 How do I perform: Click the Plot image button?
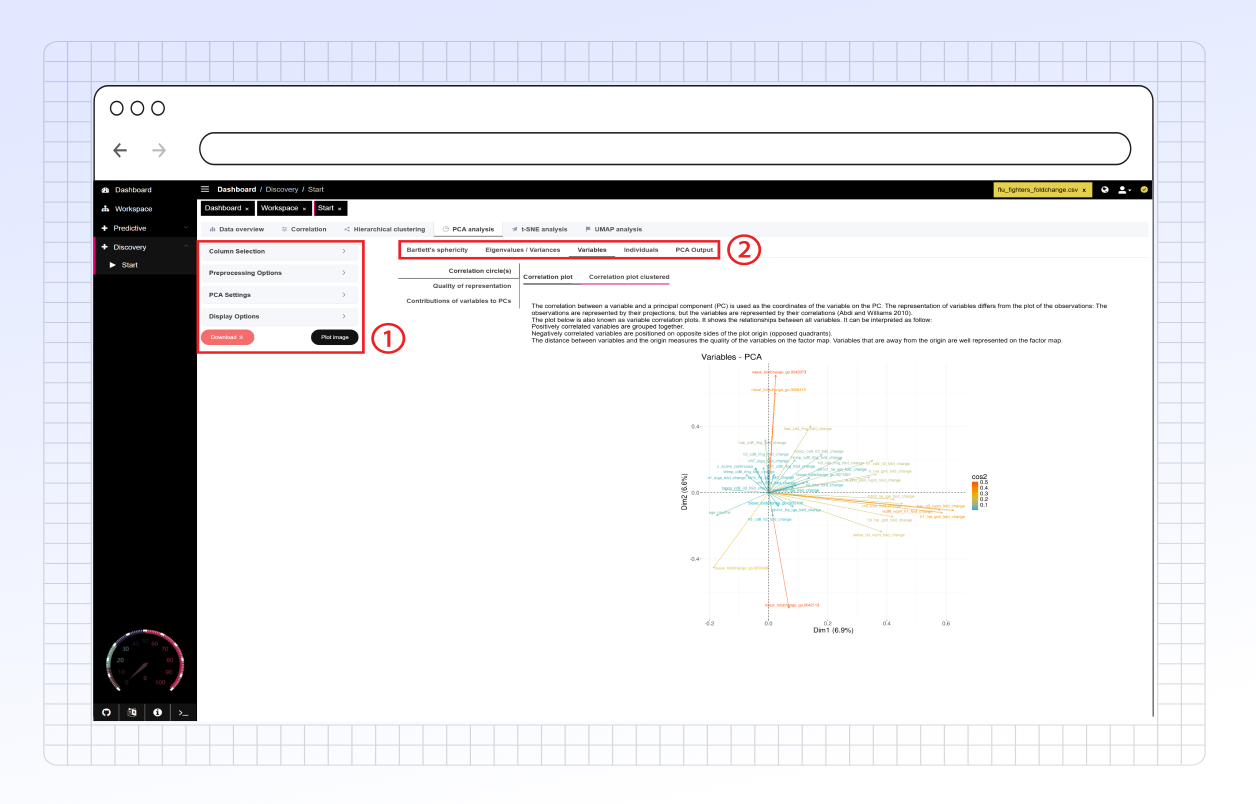pyautogui.click(x=334, y=337)
